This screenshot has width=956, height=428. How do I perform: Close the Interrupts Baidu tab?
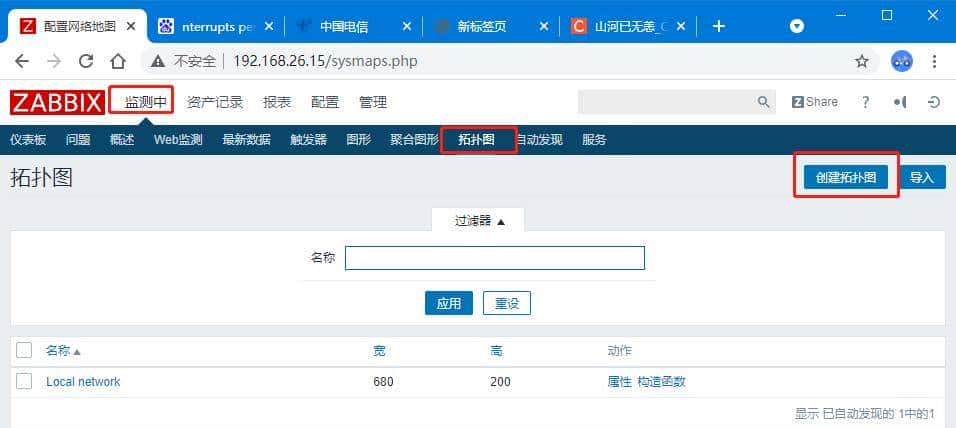pyautogui.click(x=269, y=26)
